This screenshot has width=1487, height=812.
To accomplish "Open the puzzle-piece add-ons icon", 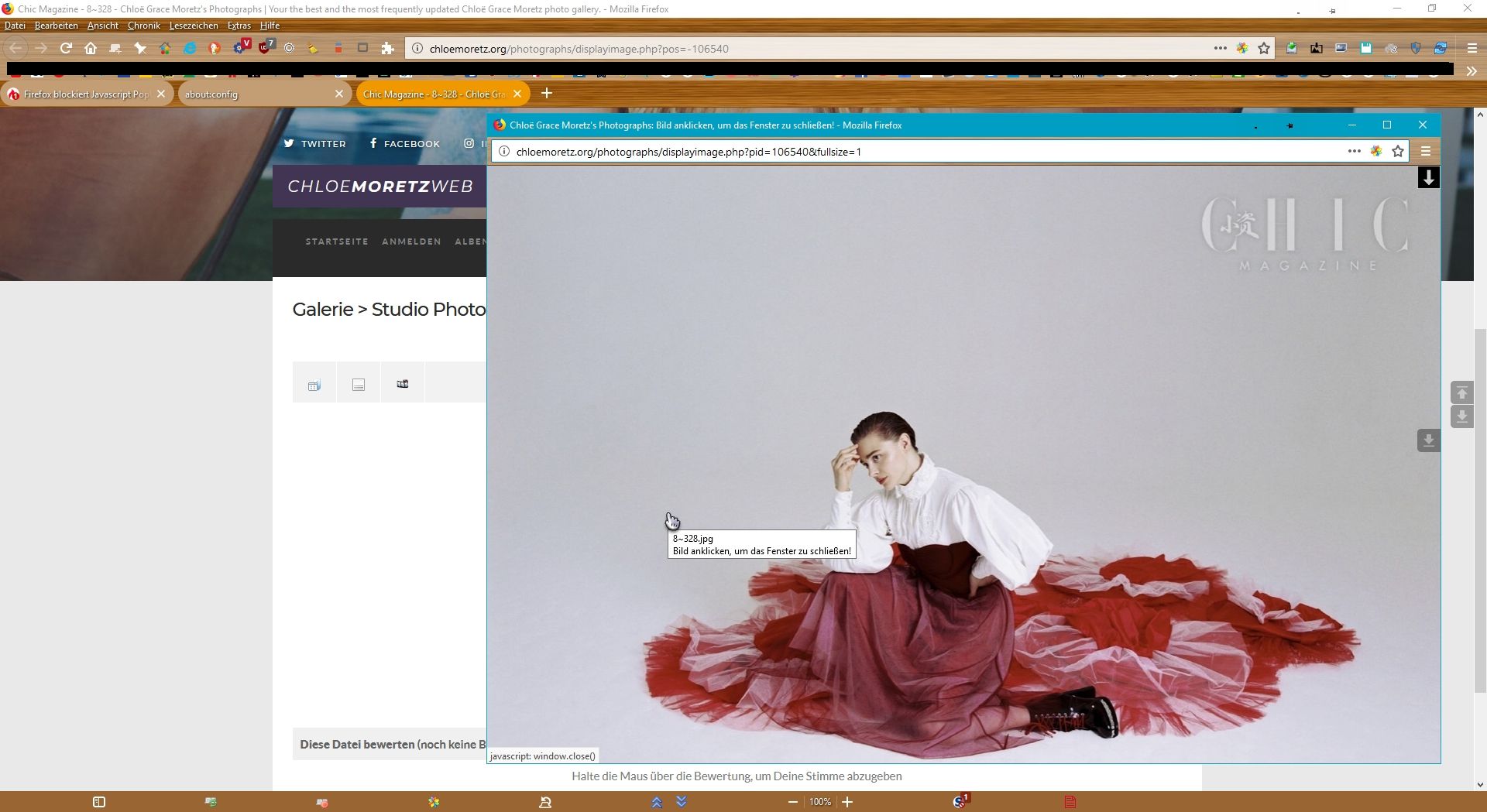I will tap(388, 48).
